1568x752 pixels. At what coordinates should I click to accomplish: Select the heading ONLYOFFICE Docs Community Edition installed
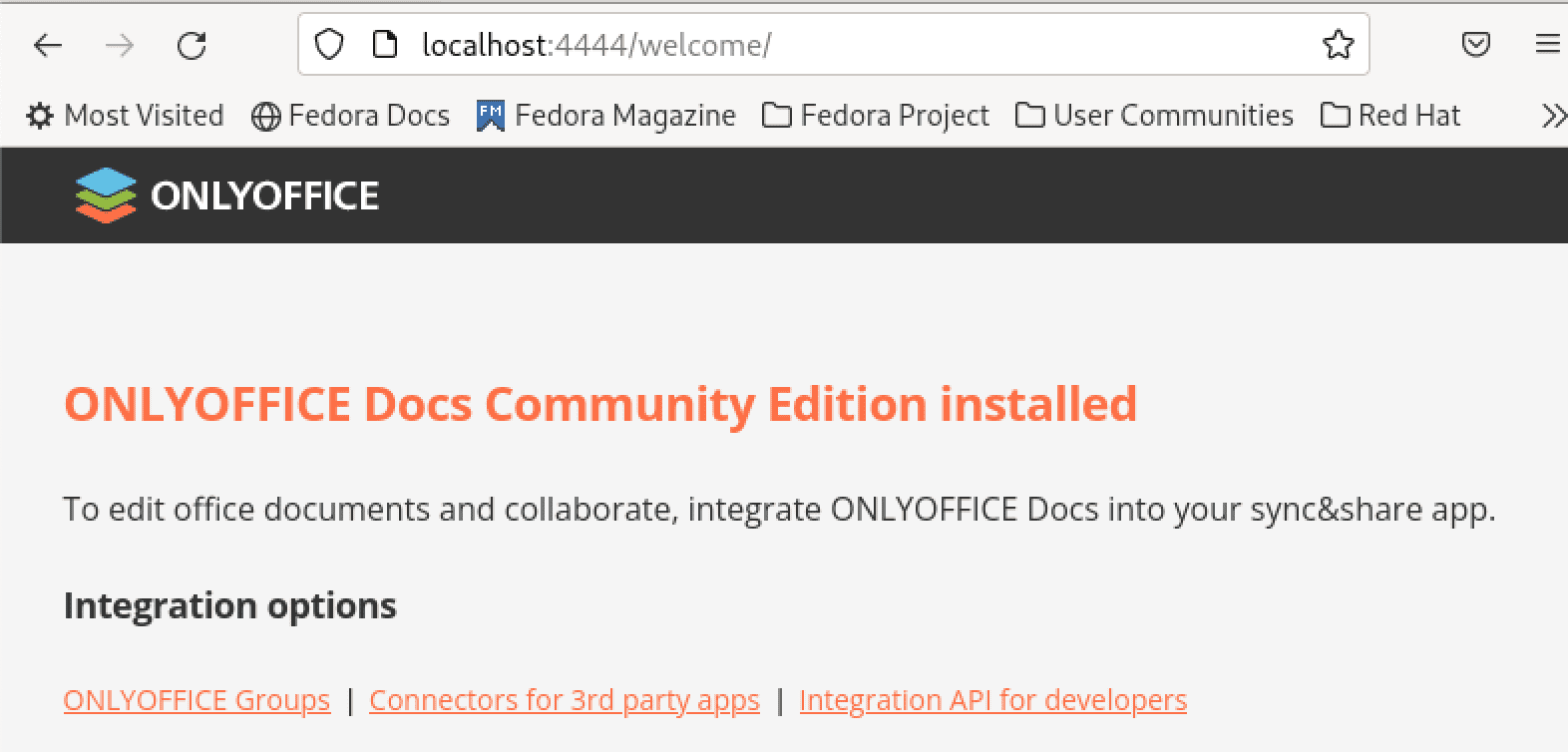pyautogui.click(x=600, y=404)
